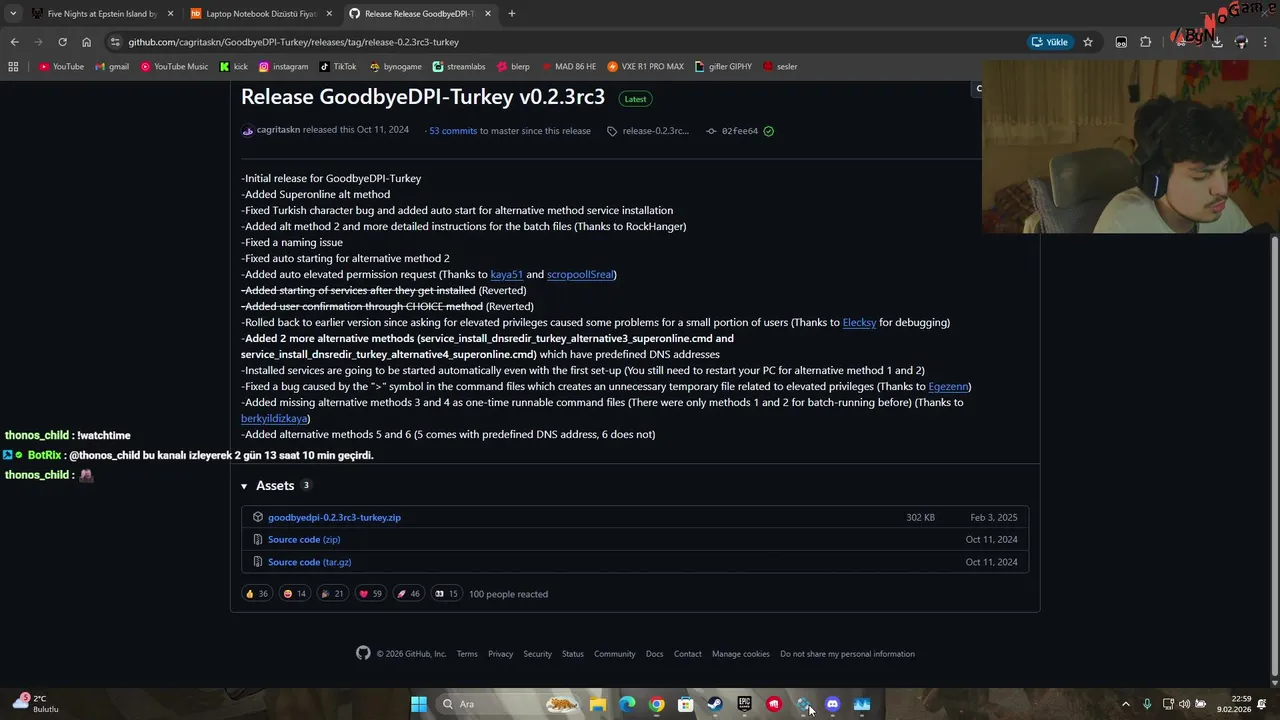Image resolution: width=1280 pixels, height=720 pixels.
Task: Open the Privacy footer link
Action: pos(500,654)
